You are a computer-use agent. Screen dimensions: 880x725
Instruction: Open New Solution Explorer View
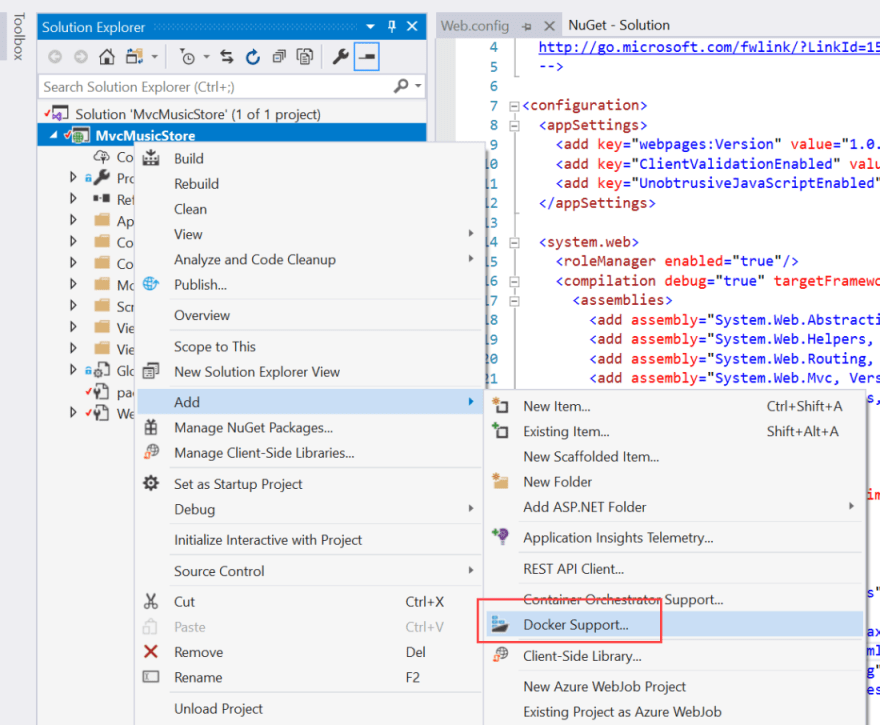click(310, 372)
